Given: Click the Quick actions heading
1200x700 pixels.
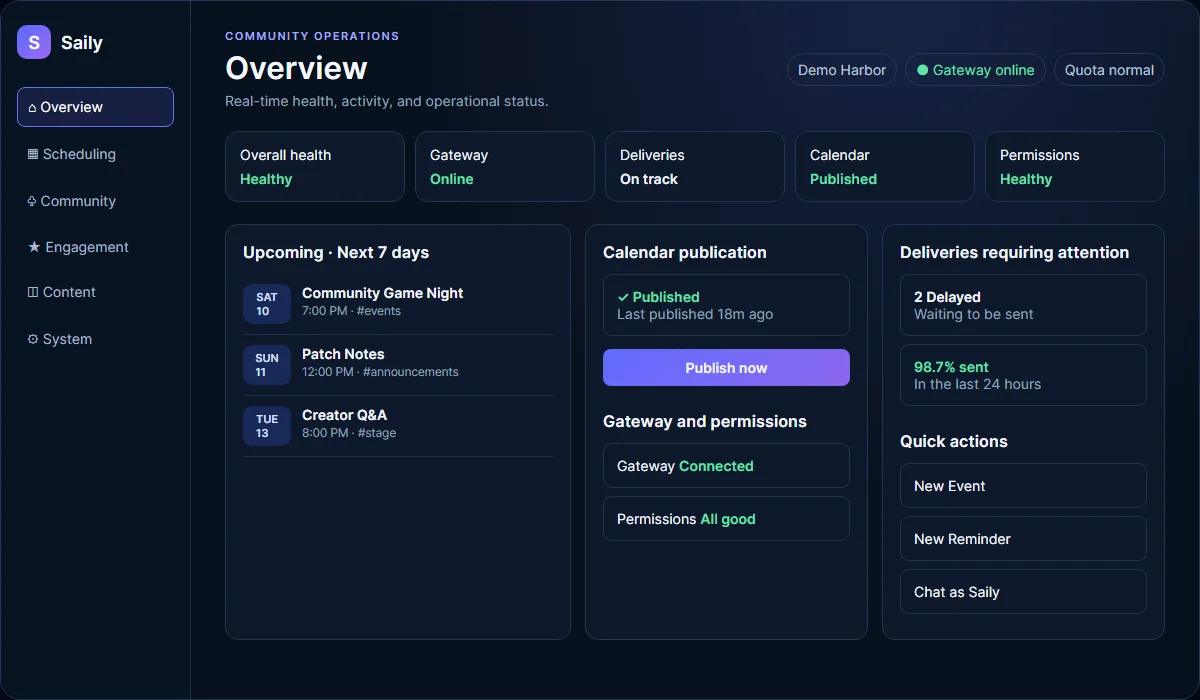Looking at the screenshot, I should pos(954,442).
